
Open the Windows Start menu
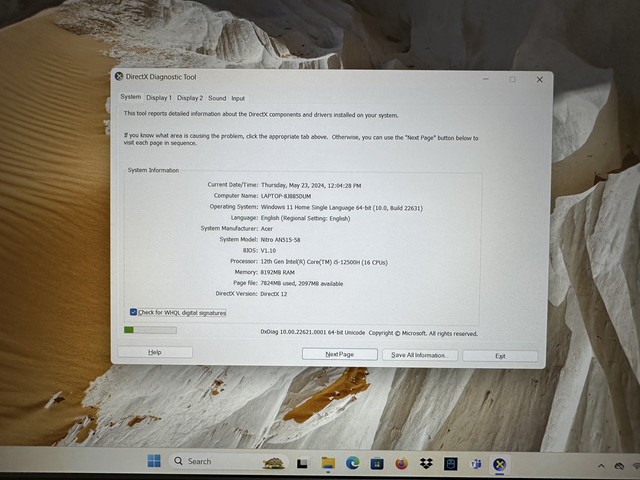154,461
